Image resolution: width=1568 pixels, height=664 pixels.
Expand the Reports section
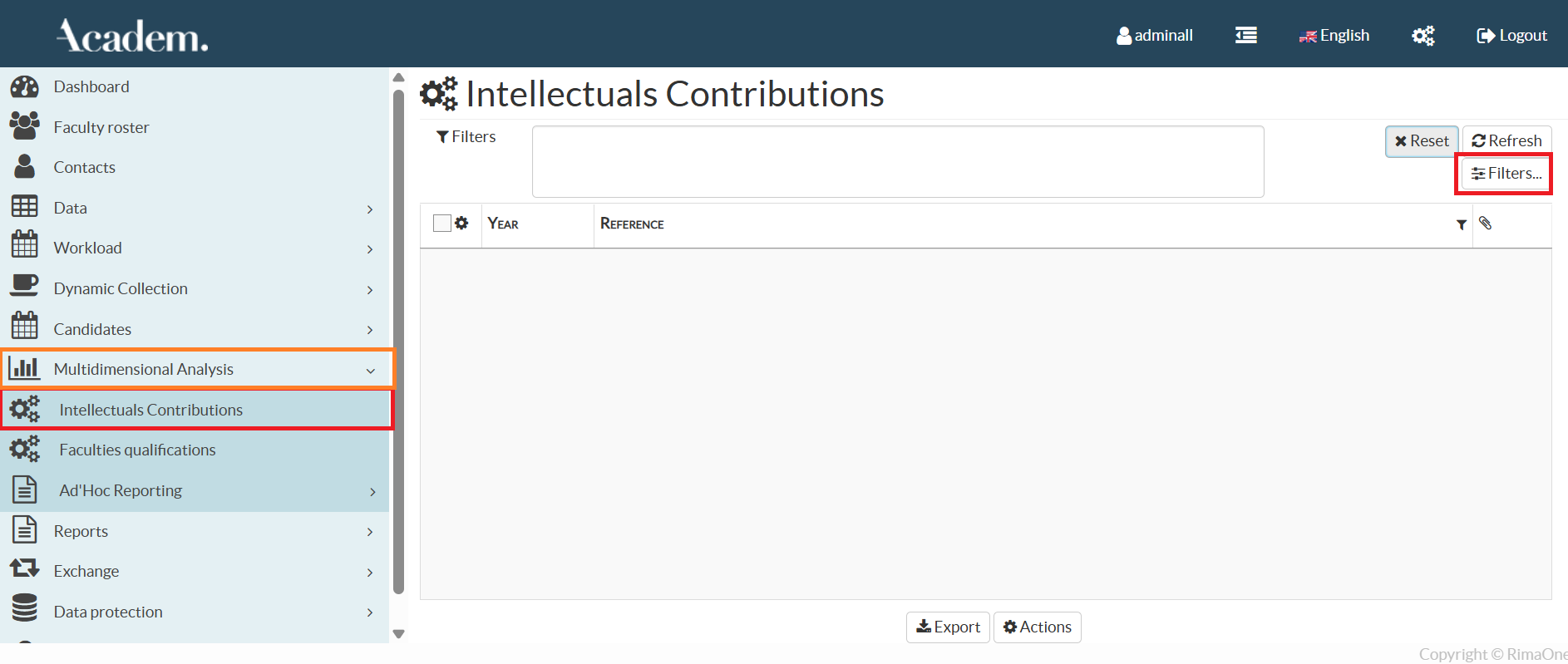click(370, 532)
